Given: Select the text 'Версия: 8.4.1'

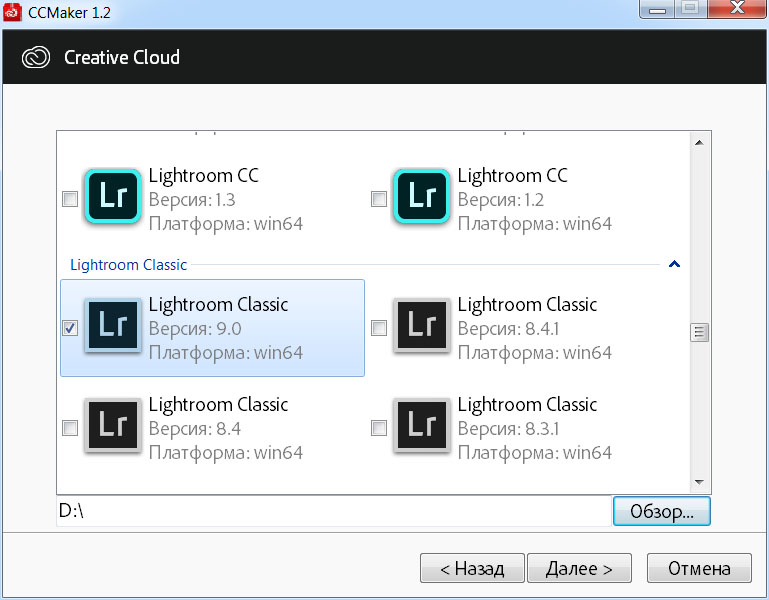Looking at the screenshot, I should [509, 329].
